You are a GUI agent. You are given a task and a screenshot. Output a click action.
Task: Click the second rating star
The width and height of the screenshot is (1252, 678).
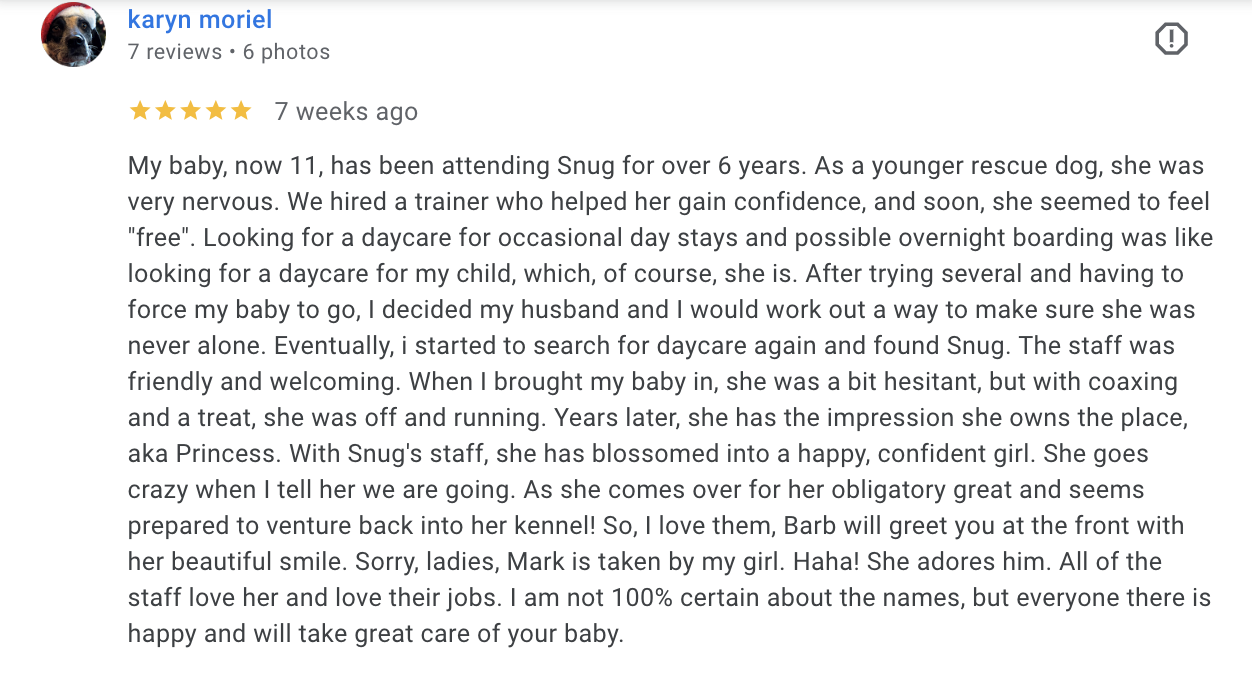165,111
